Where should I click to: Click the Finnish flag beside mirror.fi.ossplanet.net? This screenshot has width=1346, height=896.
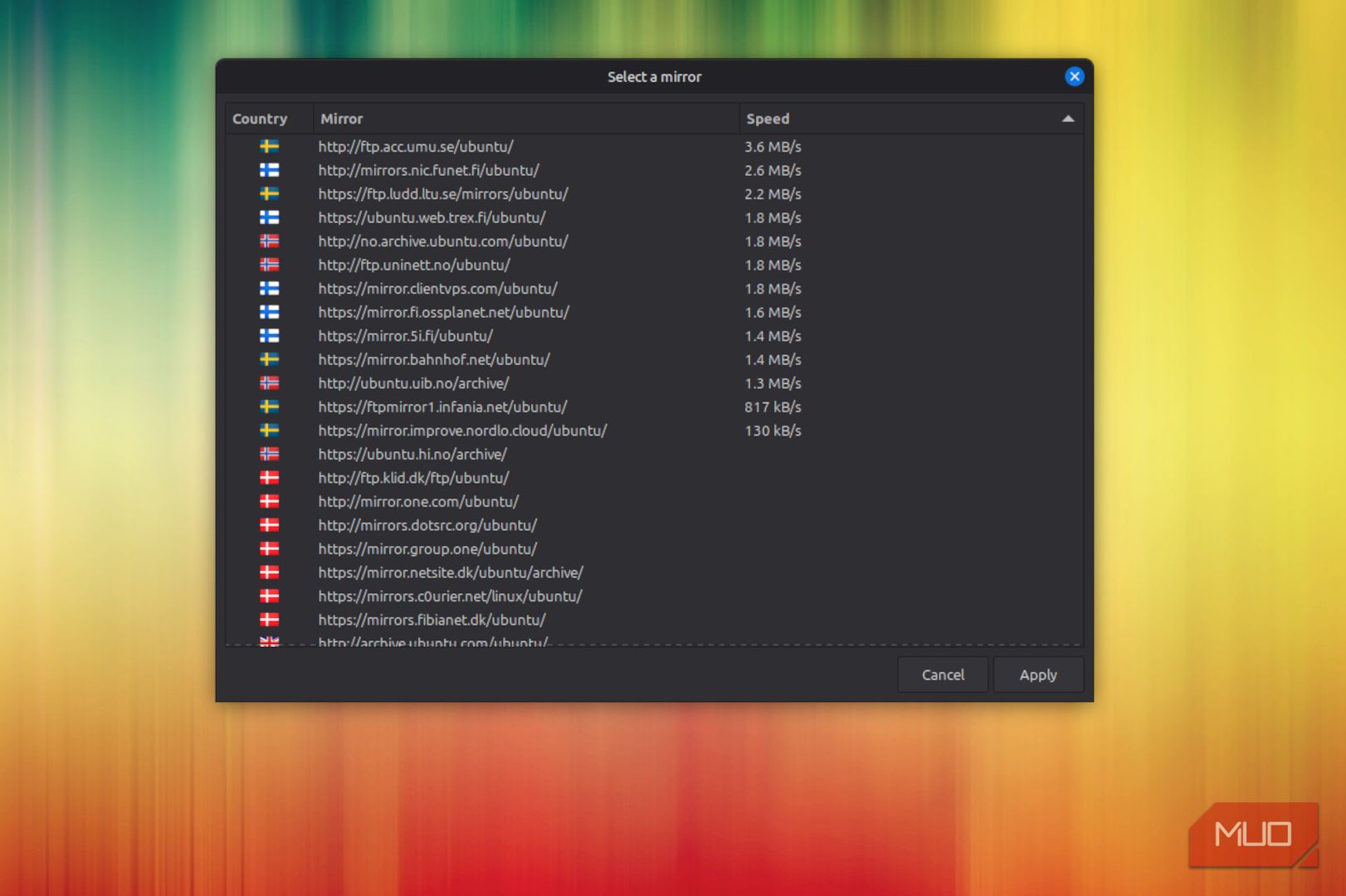coord(269,312)
